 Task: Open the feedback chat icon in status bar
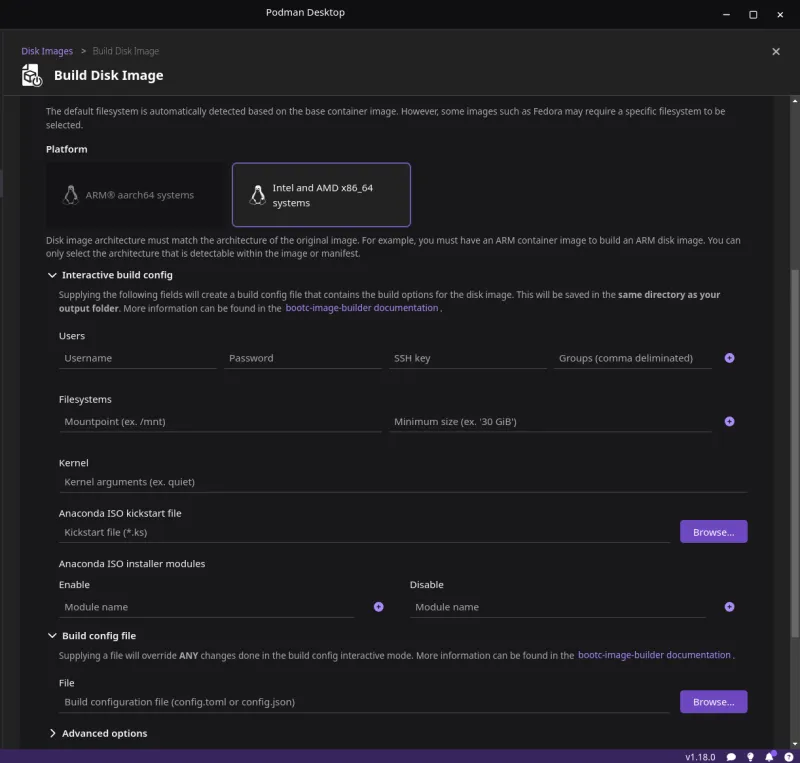[x=731, y=757]
